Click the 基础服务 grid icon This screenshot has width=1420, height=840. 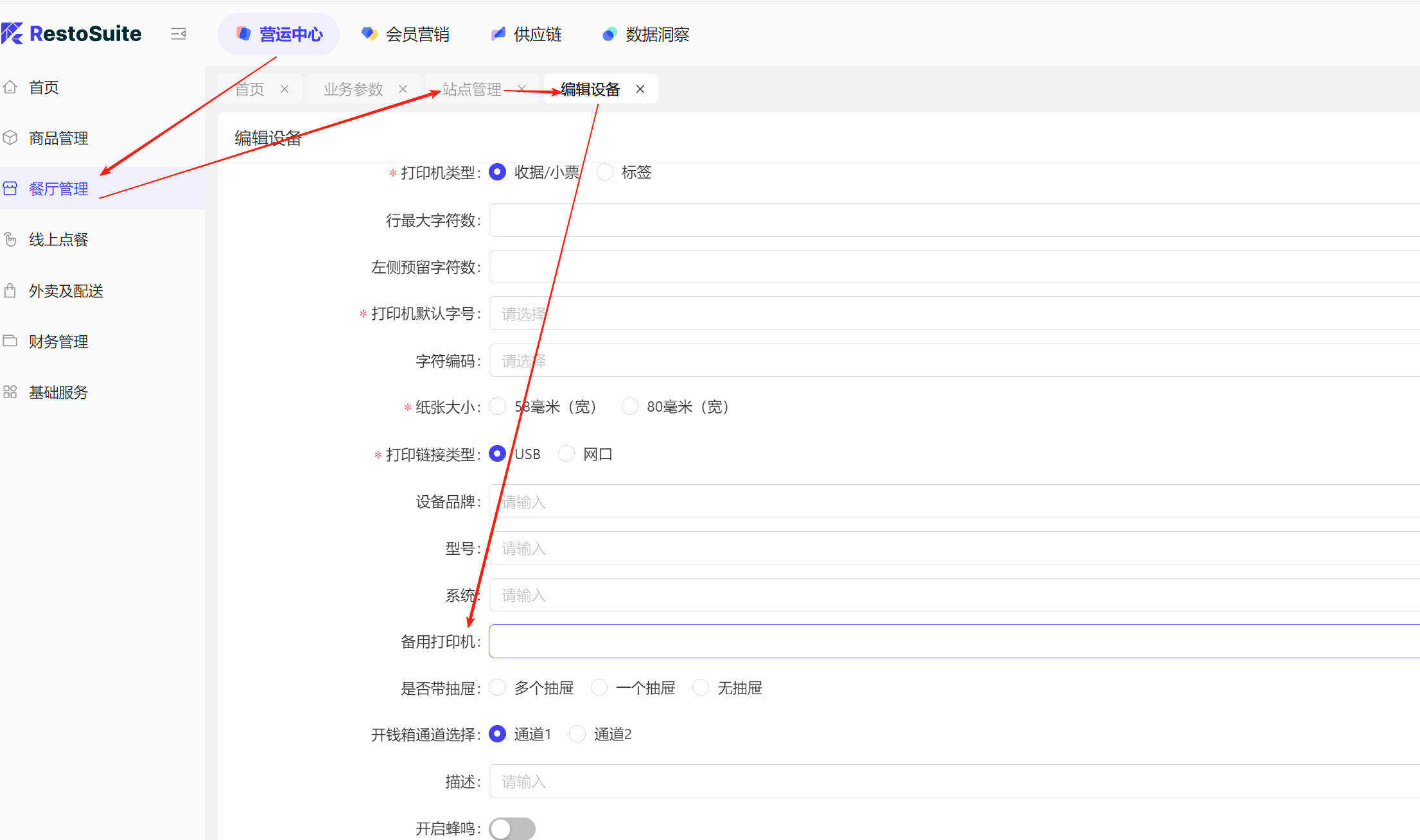pyautogui.click(x=10, y=392)
